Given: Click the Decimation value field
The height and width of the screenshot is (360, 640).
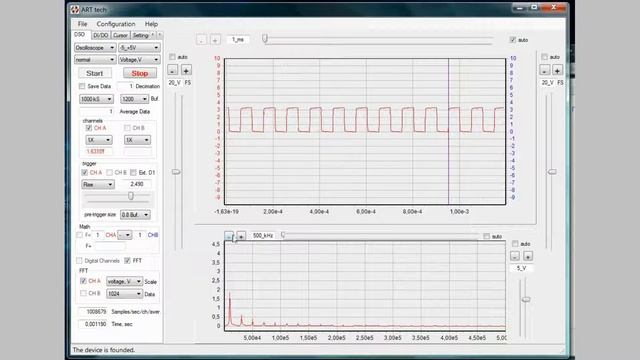Looking at the screenshot, I should click(x=126, y=86).
